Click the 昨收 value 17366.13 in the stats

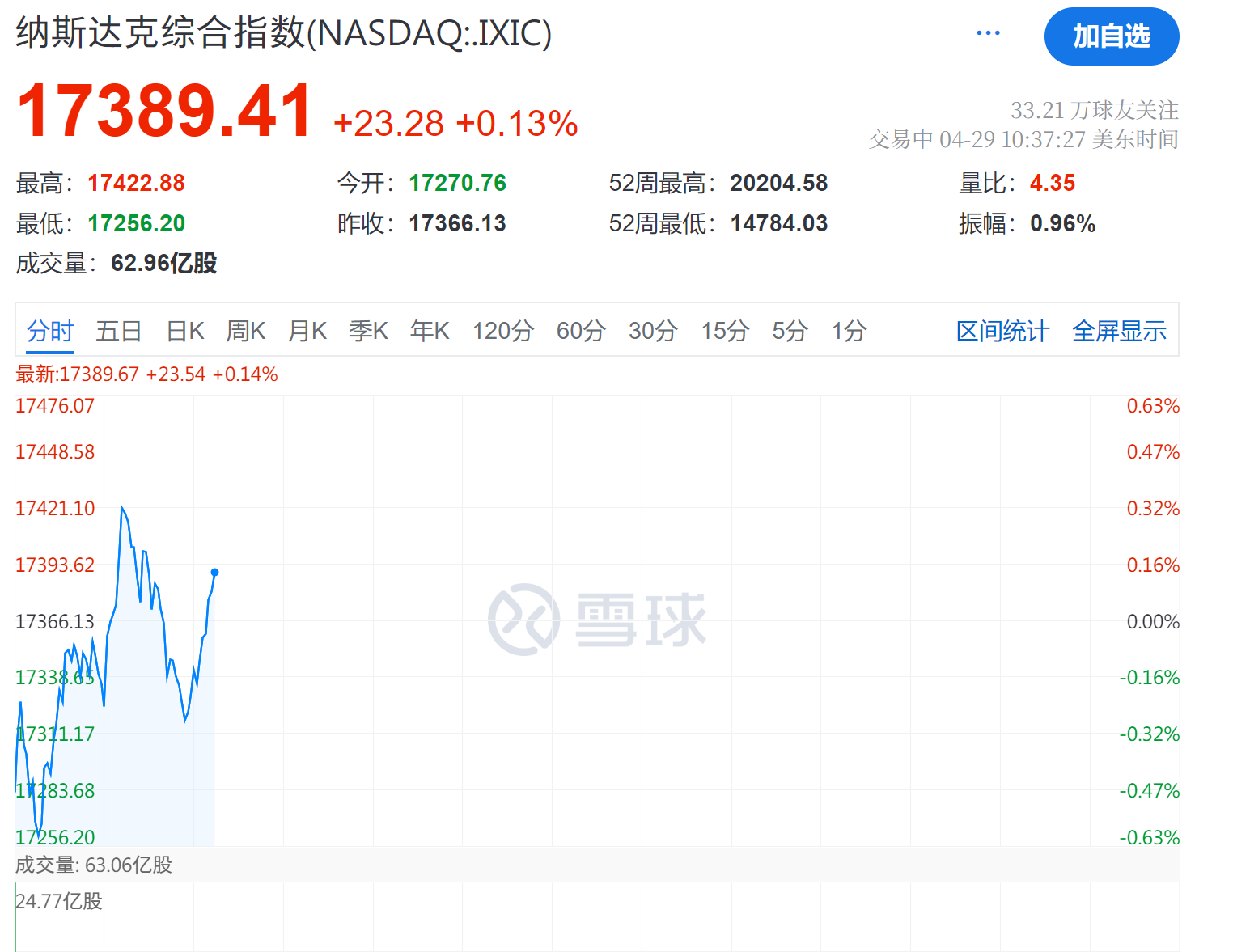pyautogui.click(x=457, y=223)
